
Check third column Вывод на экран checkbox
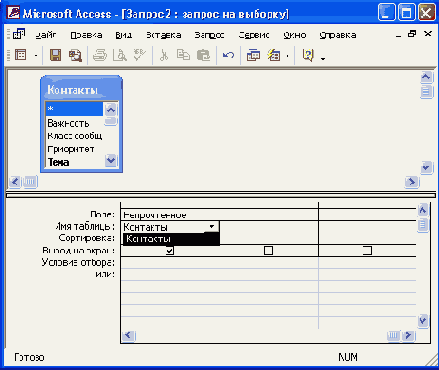(x=367, y=250)
